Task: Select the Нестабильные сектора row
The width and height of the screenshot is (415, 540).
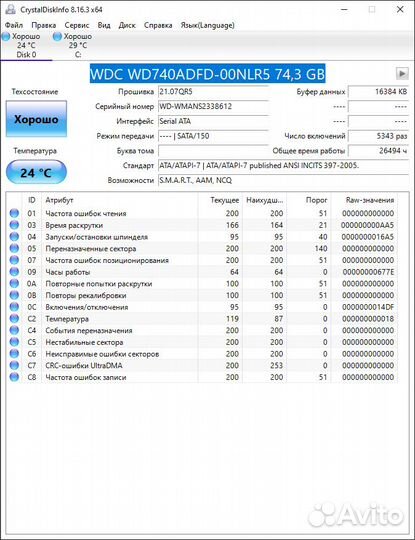Action: [203, 342]
